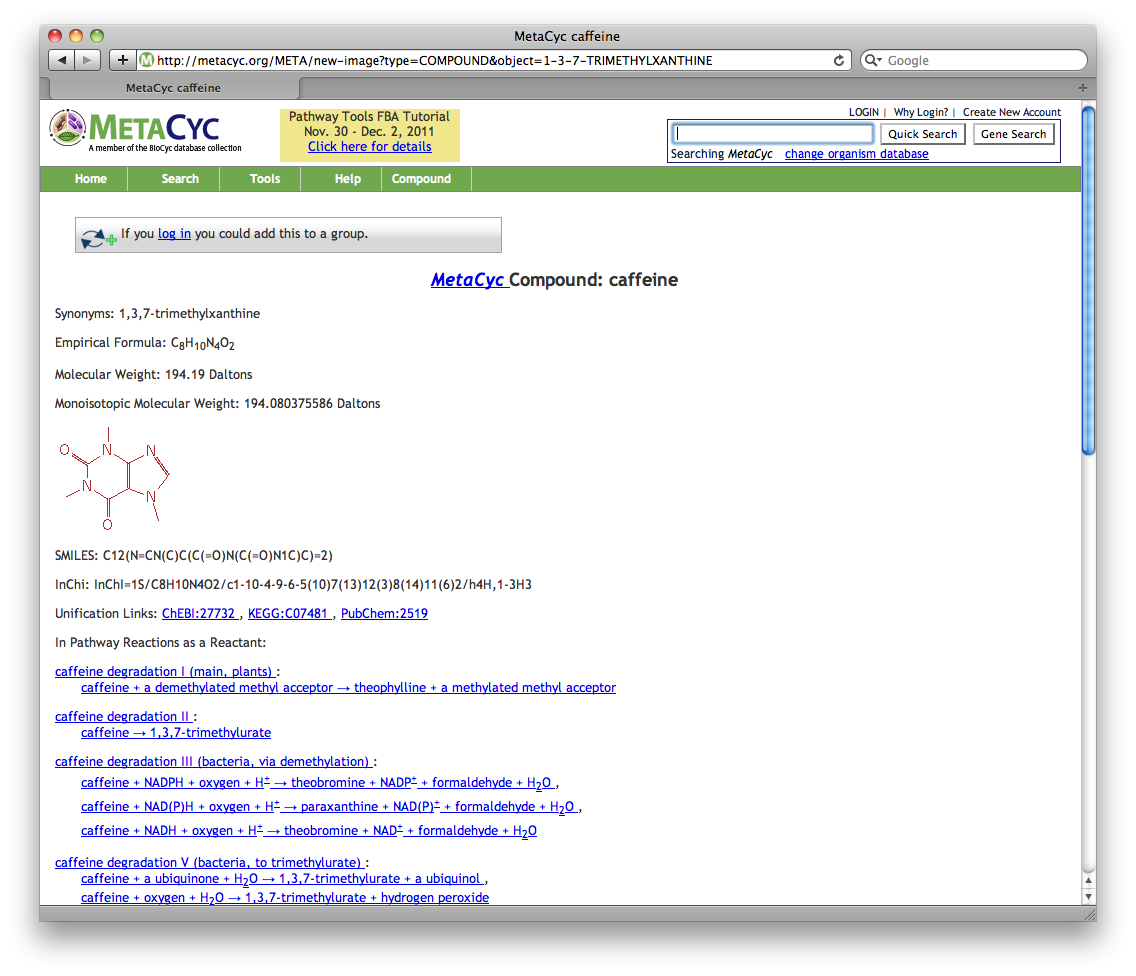Go forward using the browser forward arrow
The width and height of the screenshot is (1136, 976).
[88, 60]
